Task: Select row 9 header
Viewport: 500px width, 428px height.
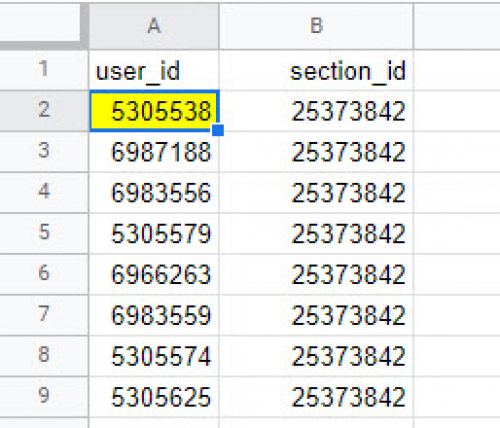Action: 44,396
